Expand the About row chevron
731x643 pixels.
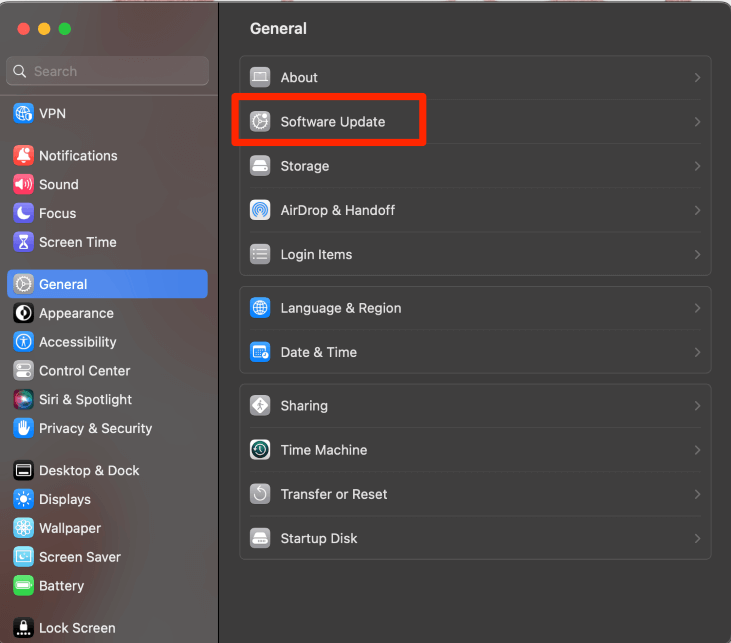tap(697, 78)
